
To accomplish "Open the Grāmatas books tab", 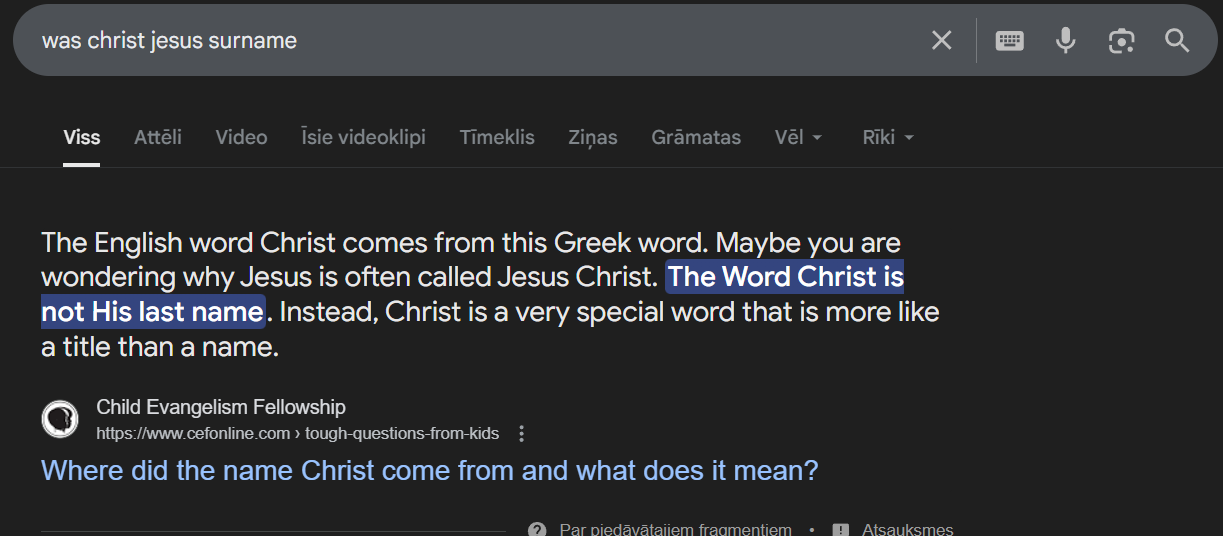I will 696,138.
